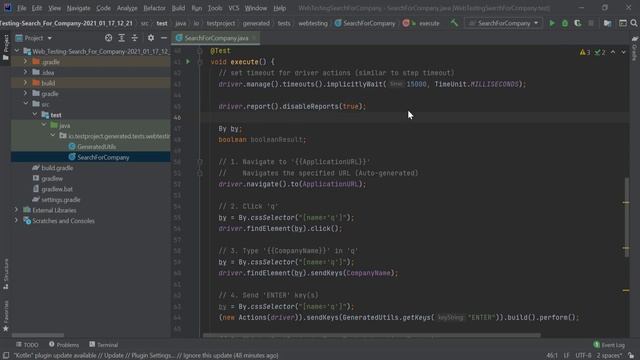Image resolution: width=640 pixels, height=360 pixels.
Task: Go to next highlighted error arrow
Action: [623, 52]
